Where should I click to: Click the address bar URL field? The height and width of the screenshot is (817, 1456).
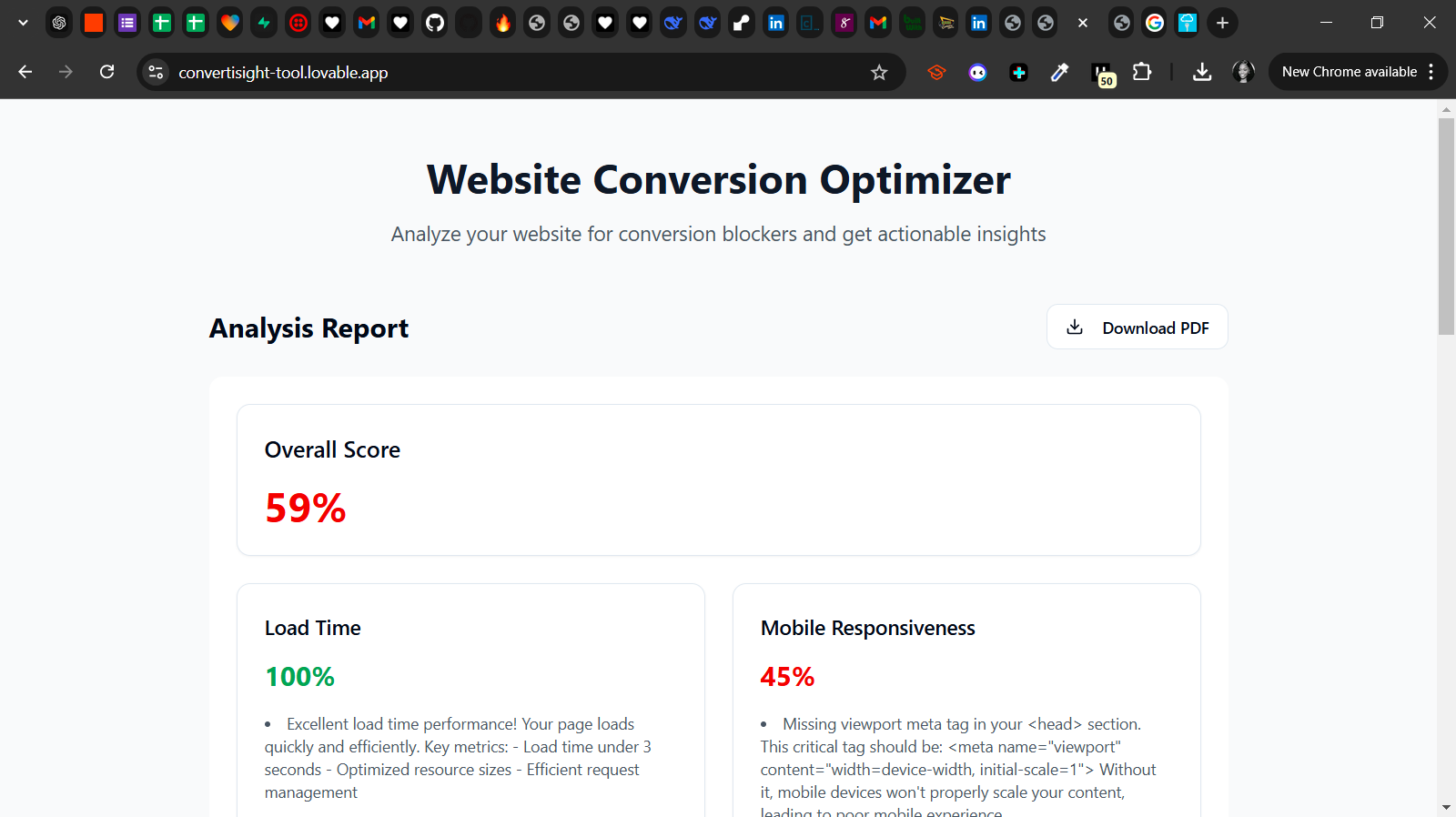(510, 73)
